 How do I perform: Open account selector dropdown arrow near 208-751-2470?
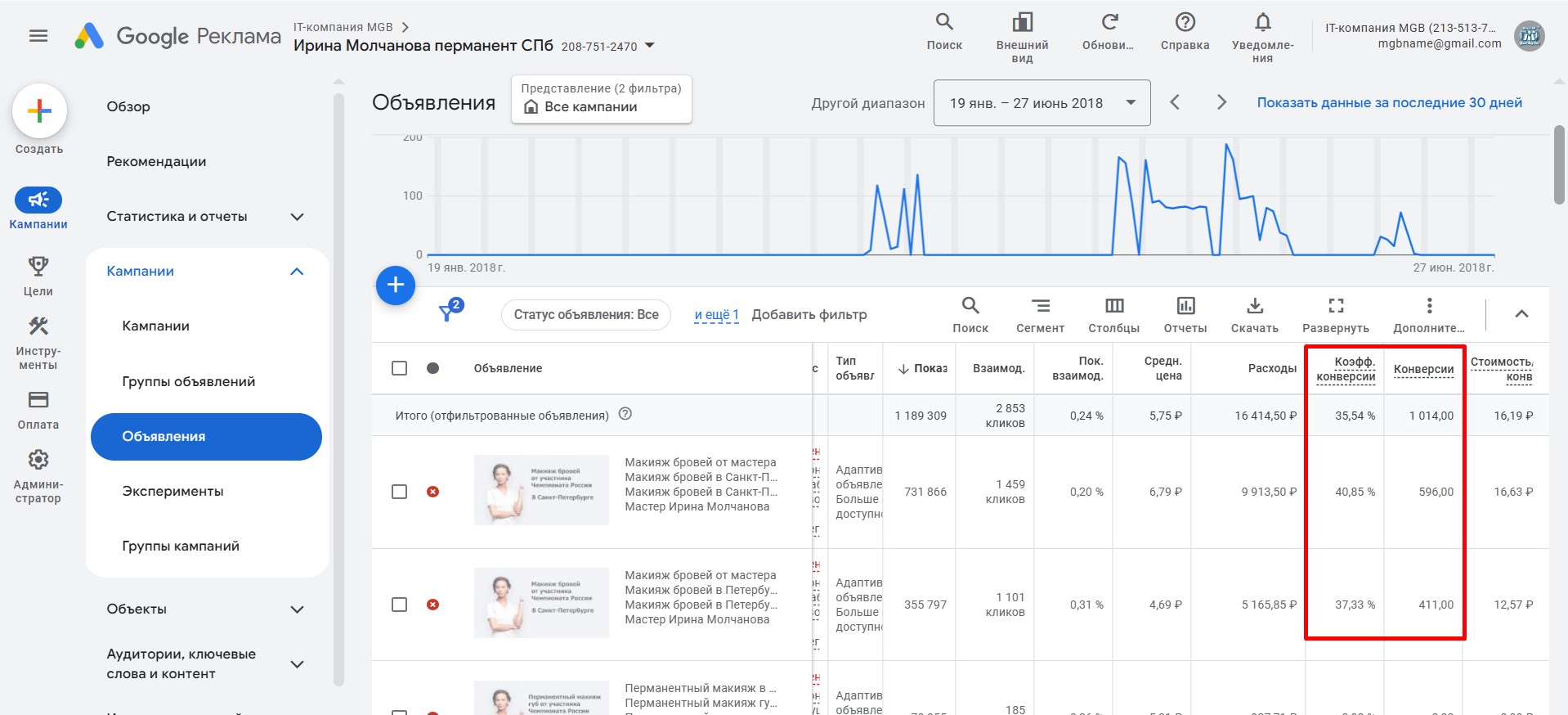pos(650,46)
